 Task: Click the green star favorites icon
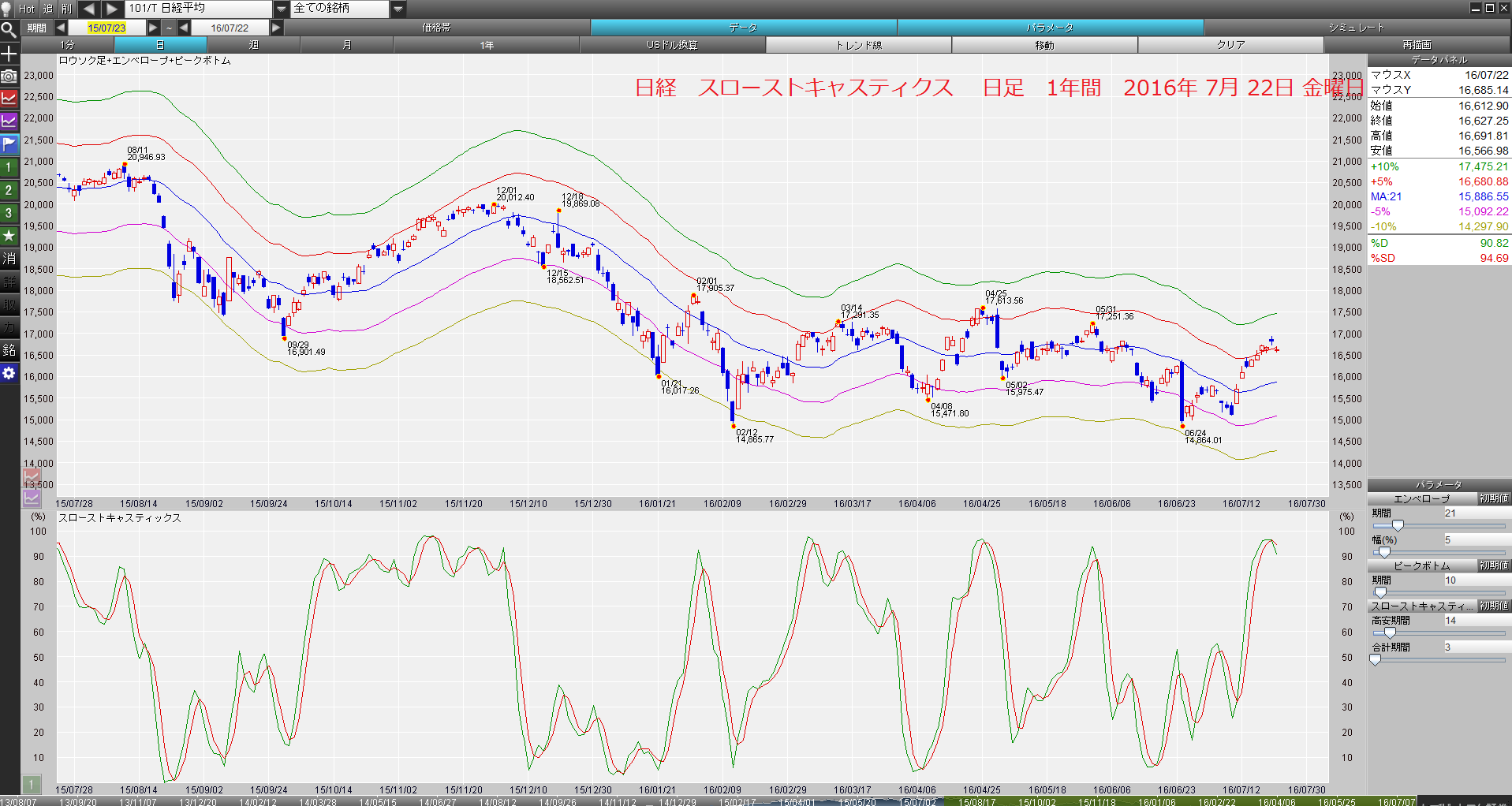point(9,236)
